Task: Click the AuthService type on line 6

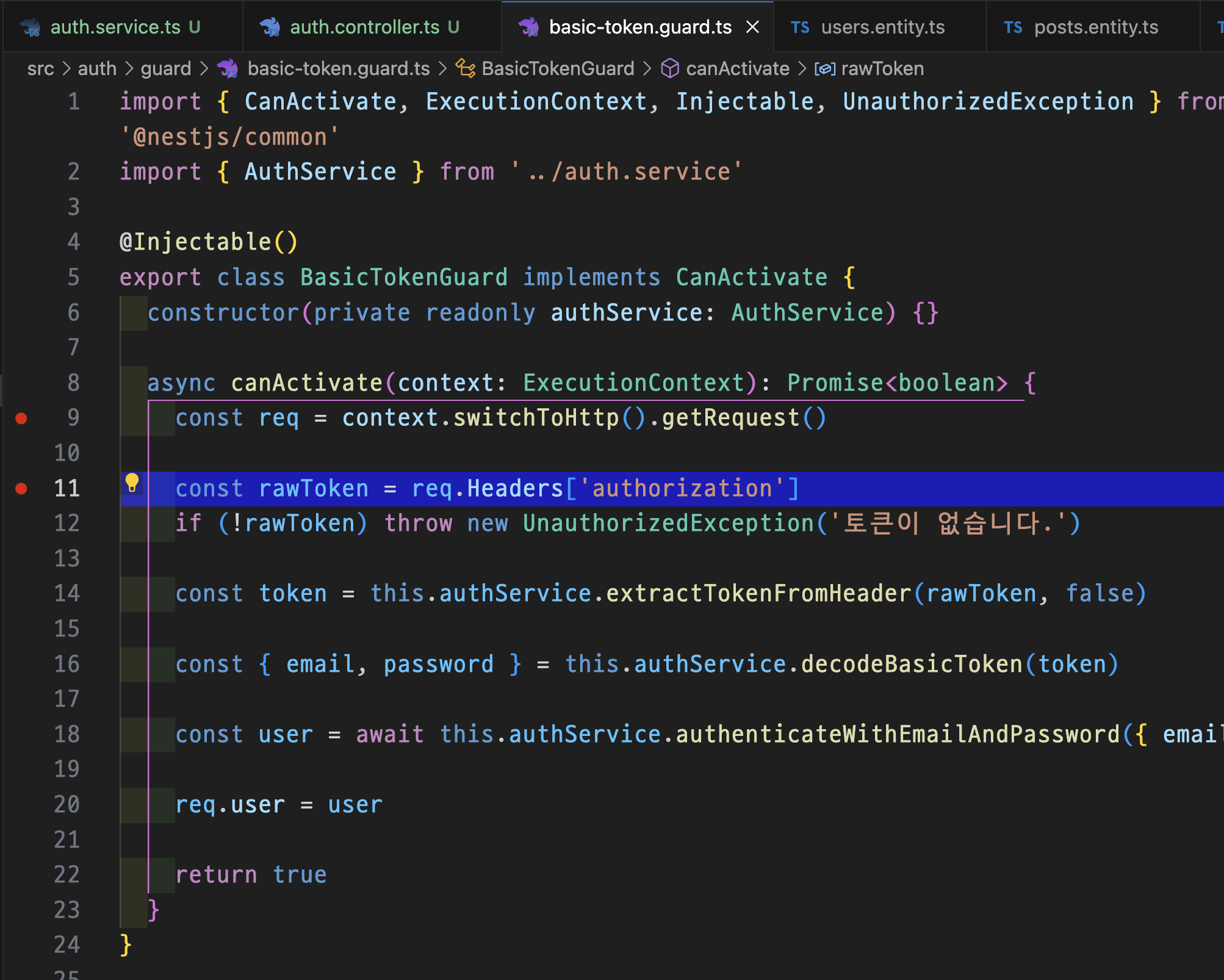Action: coord(807,313)
